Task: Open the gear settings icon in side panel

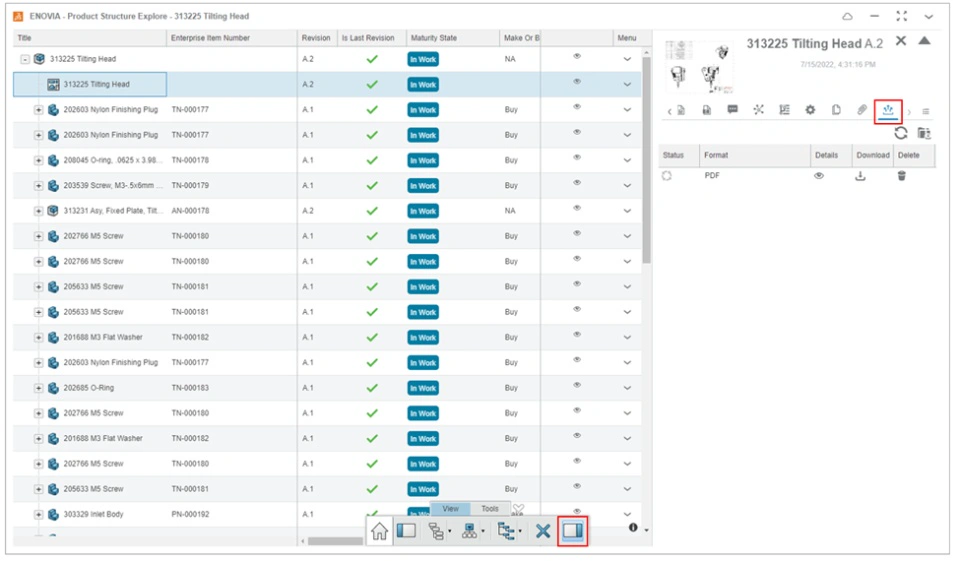Action: (x=810, y=110)
